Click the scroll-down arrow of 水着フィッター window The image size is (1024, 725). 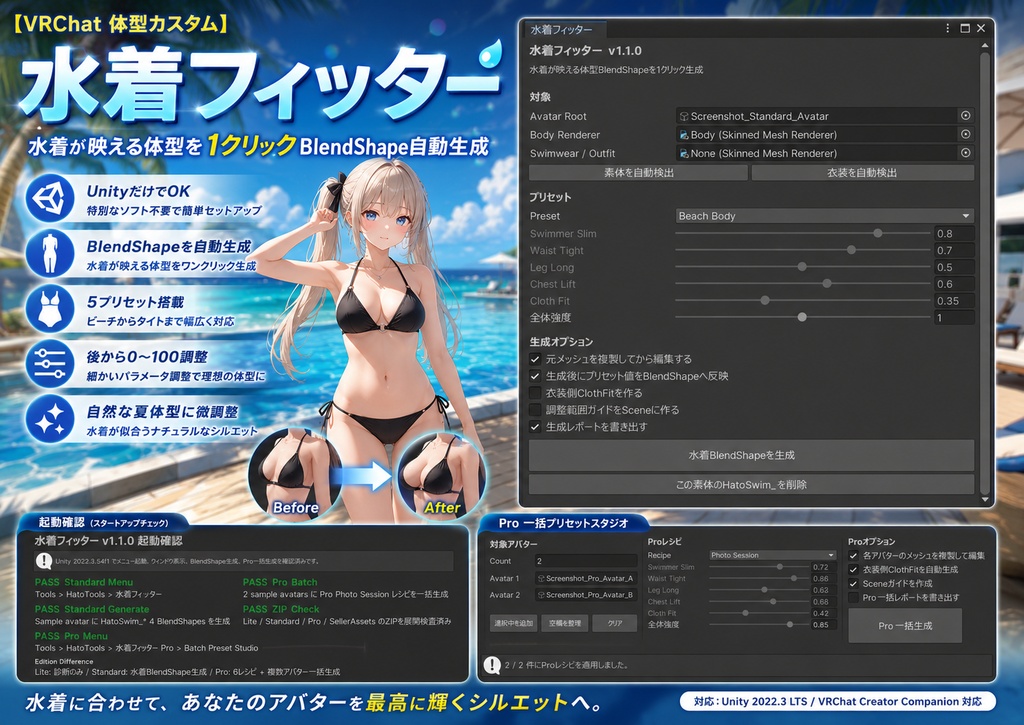[985, 500]
